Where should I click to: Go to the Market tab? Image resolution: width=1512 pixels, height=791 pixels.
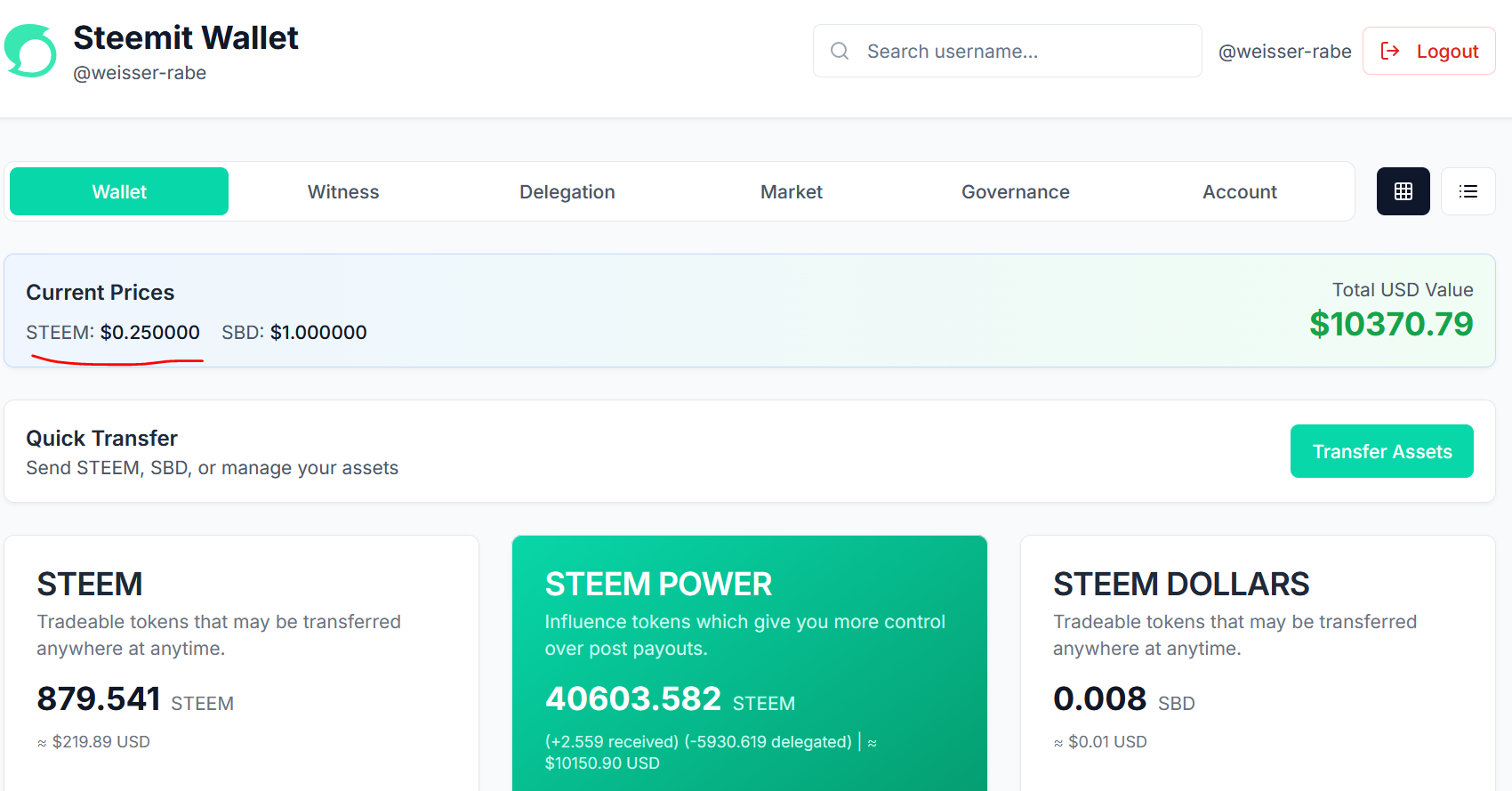792,191
